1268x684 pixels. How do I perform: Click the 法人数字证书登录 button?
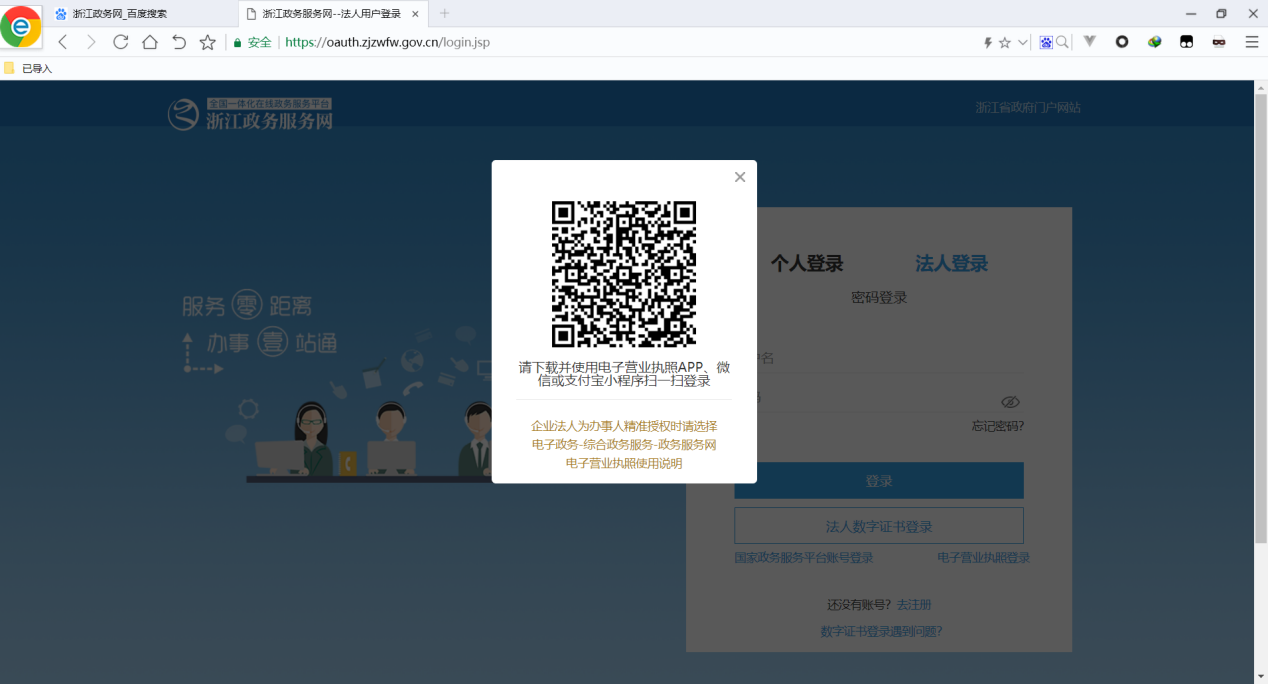[x=879, y=526]
